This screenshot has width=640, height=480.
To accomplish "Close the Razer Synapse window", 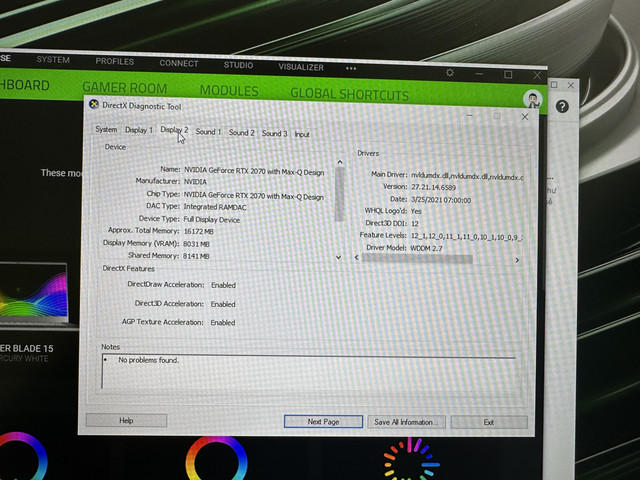I will click(x=537, y=75).
